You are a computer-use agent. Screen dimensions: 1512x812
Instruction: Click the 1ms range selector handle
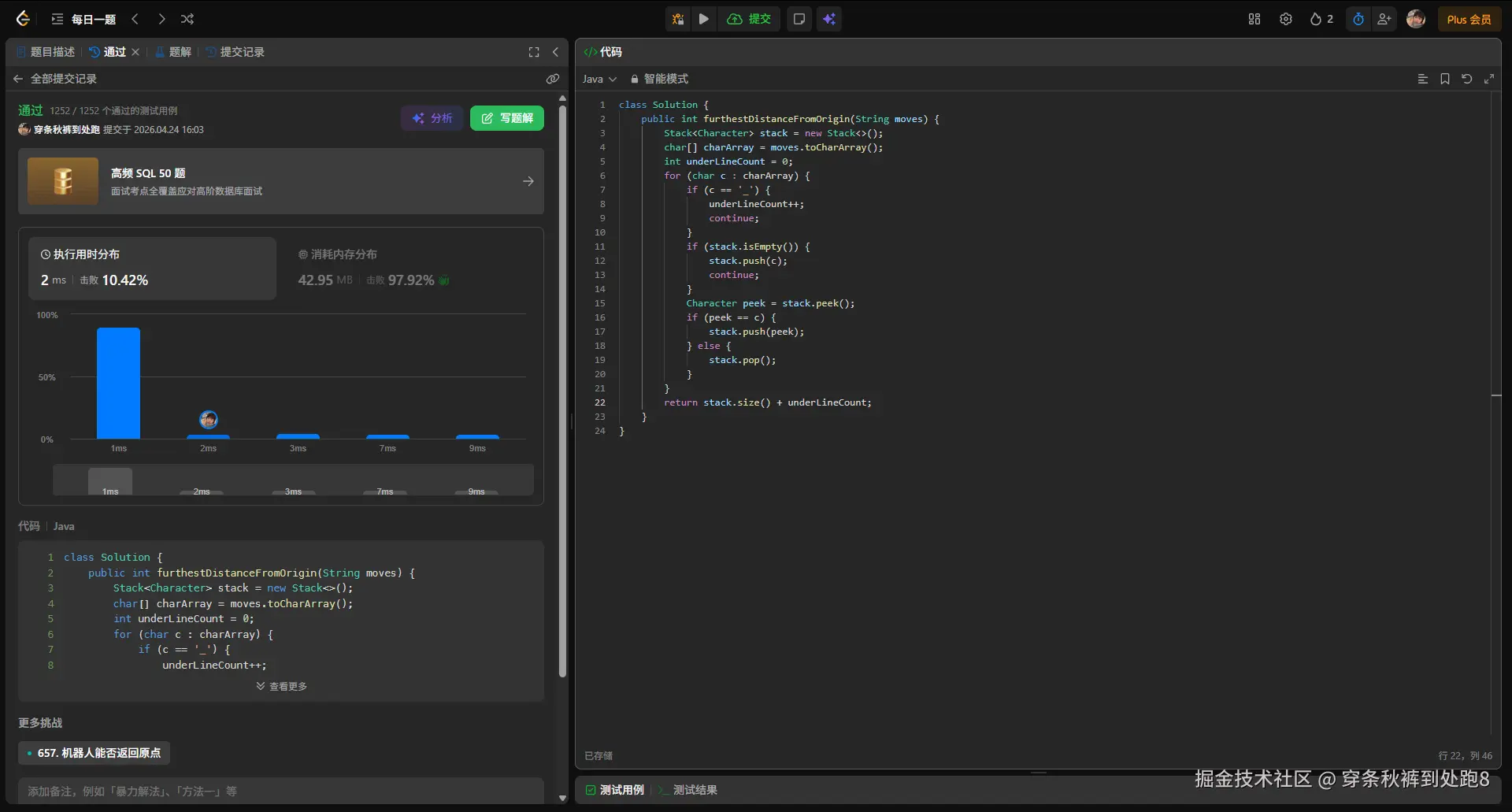click(x=110, y=481)
